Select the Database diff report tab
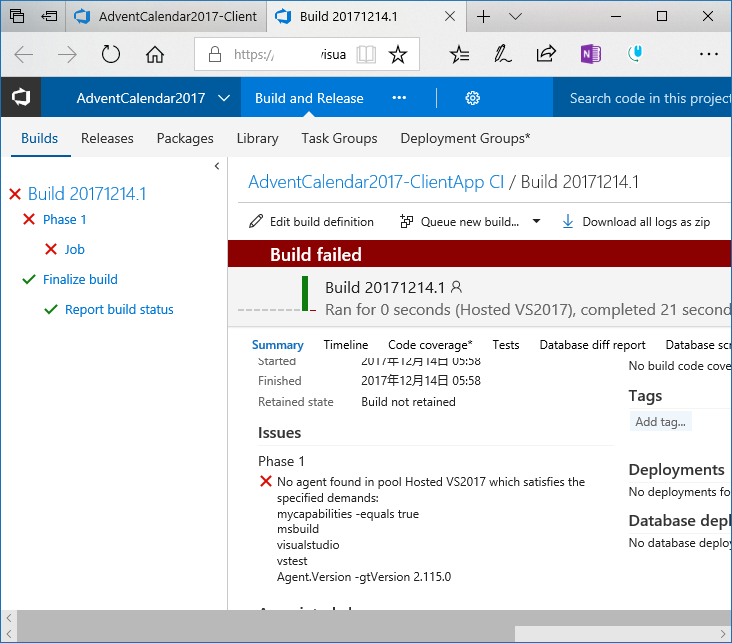Viewport: 732px width, 643px height. tap(592, 345)
